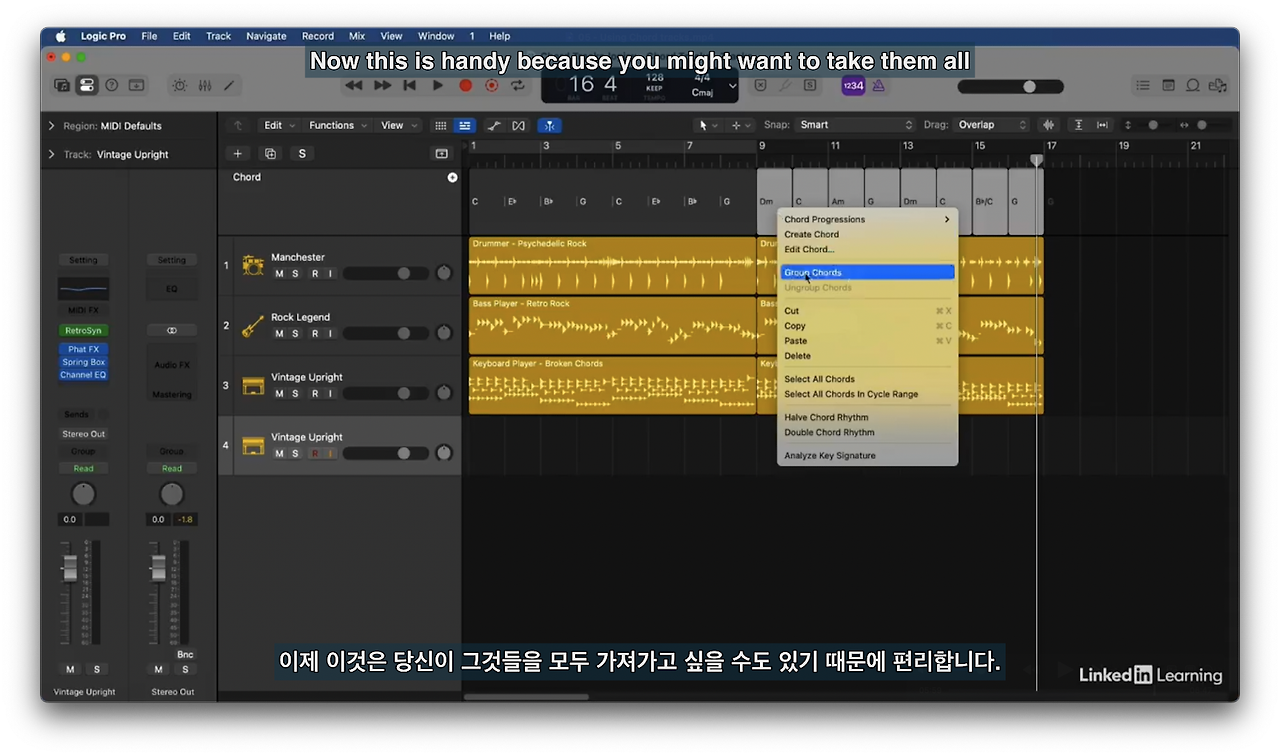Viewport: 1280px width, 756px height.
Task: Open Smart Controls icon
Action: click(x=180, y=86)
